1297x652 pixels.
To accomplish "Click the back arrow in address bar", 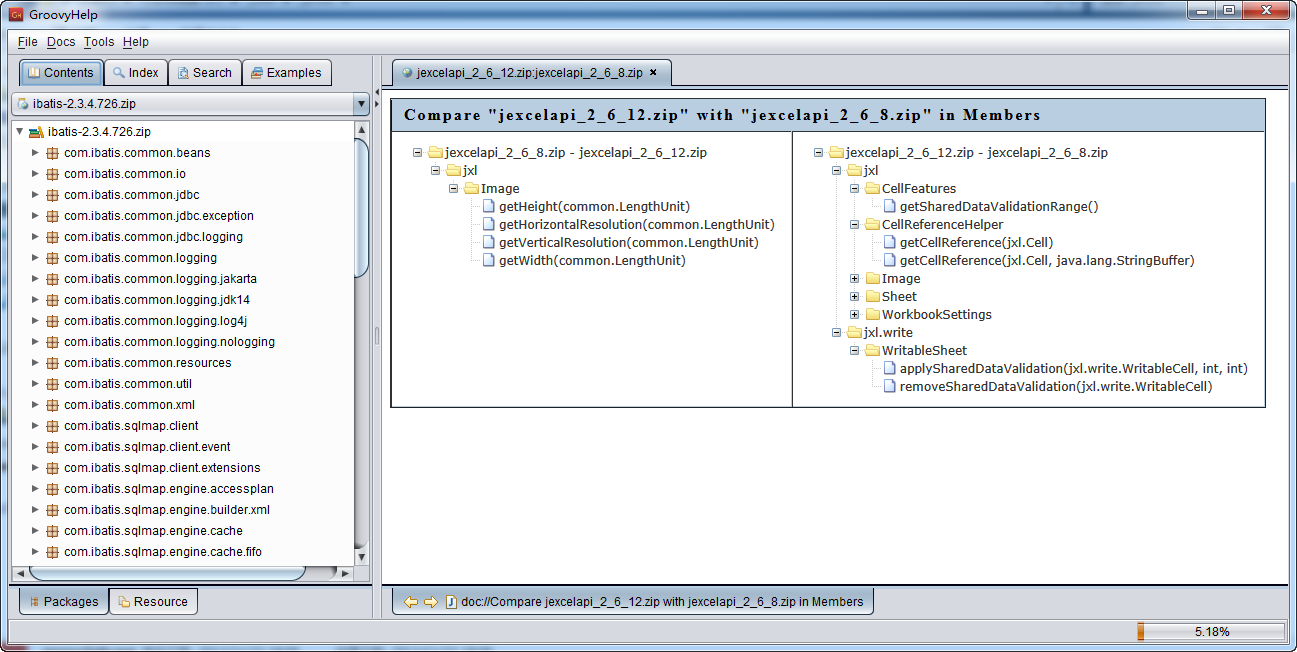I will [x=410, y=602].
